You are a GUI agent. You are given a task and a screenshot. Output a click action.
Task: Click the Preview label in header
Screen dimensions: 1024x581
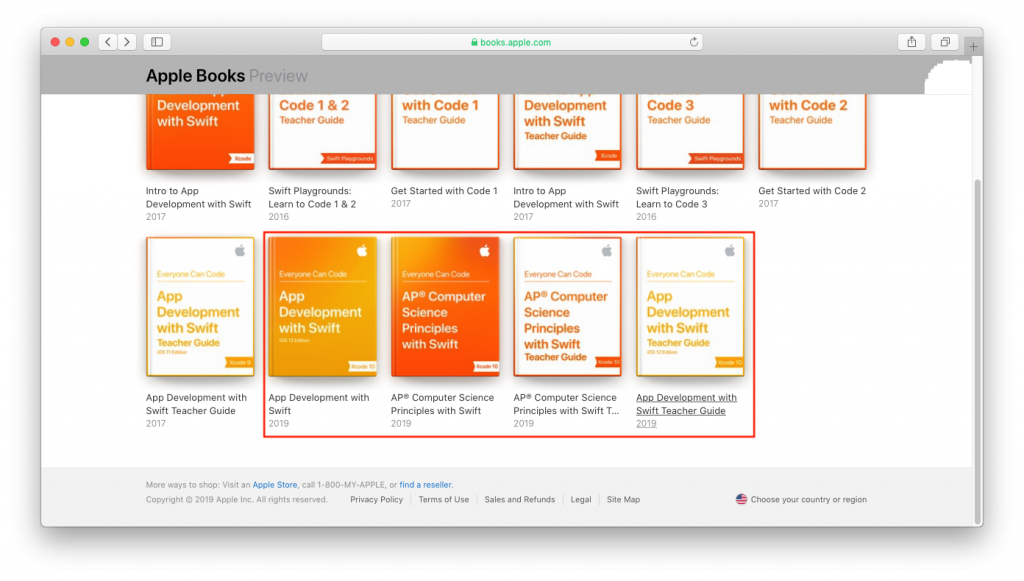[x=278, y=76]
